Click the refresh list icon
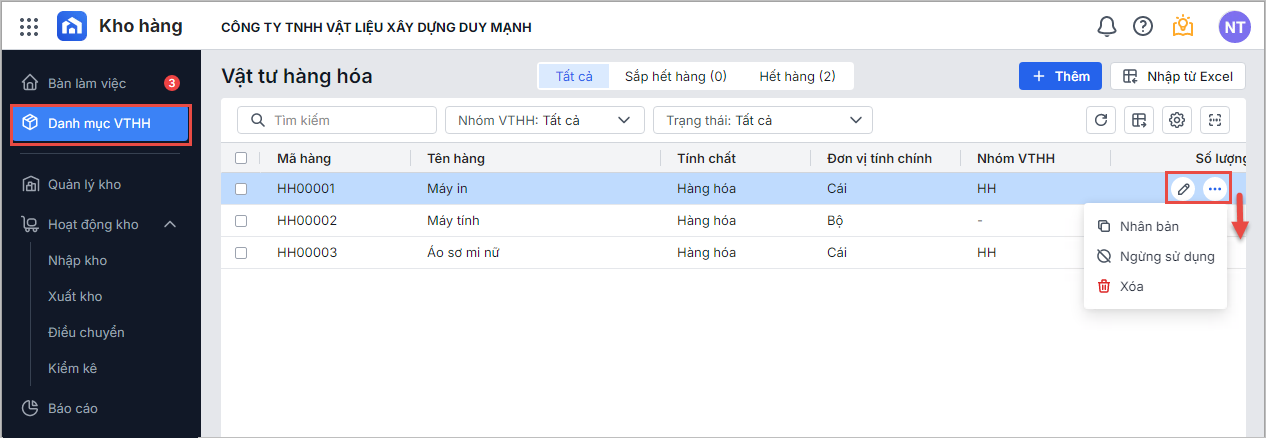The image size is (1266, 438). (1101, 121)
